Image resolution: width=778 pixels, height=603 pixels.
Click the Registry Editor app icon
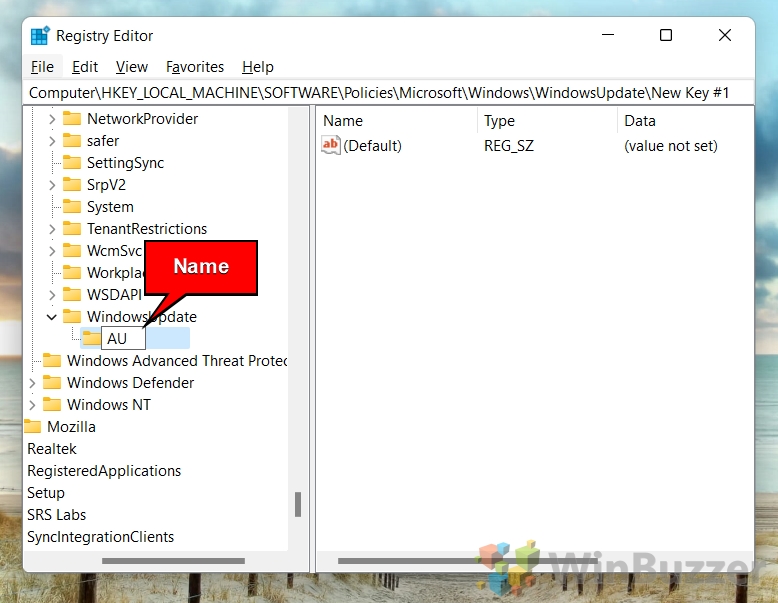coord(40,36)
